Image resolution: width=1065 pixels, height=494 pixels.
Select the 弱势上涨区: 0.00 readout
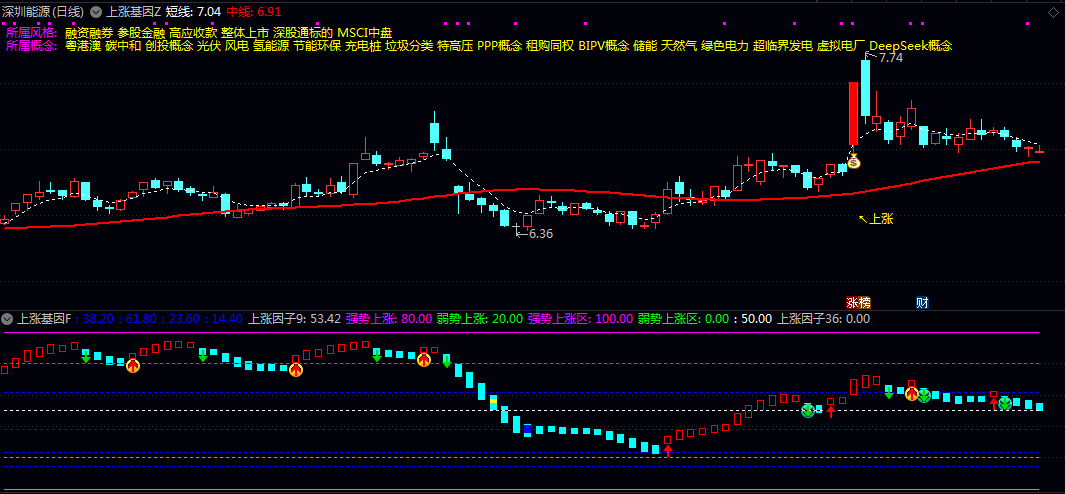[683, 319]
